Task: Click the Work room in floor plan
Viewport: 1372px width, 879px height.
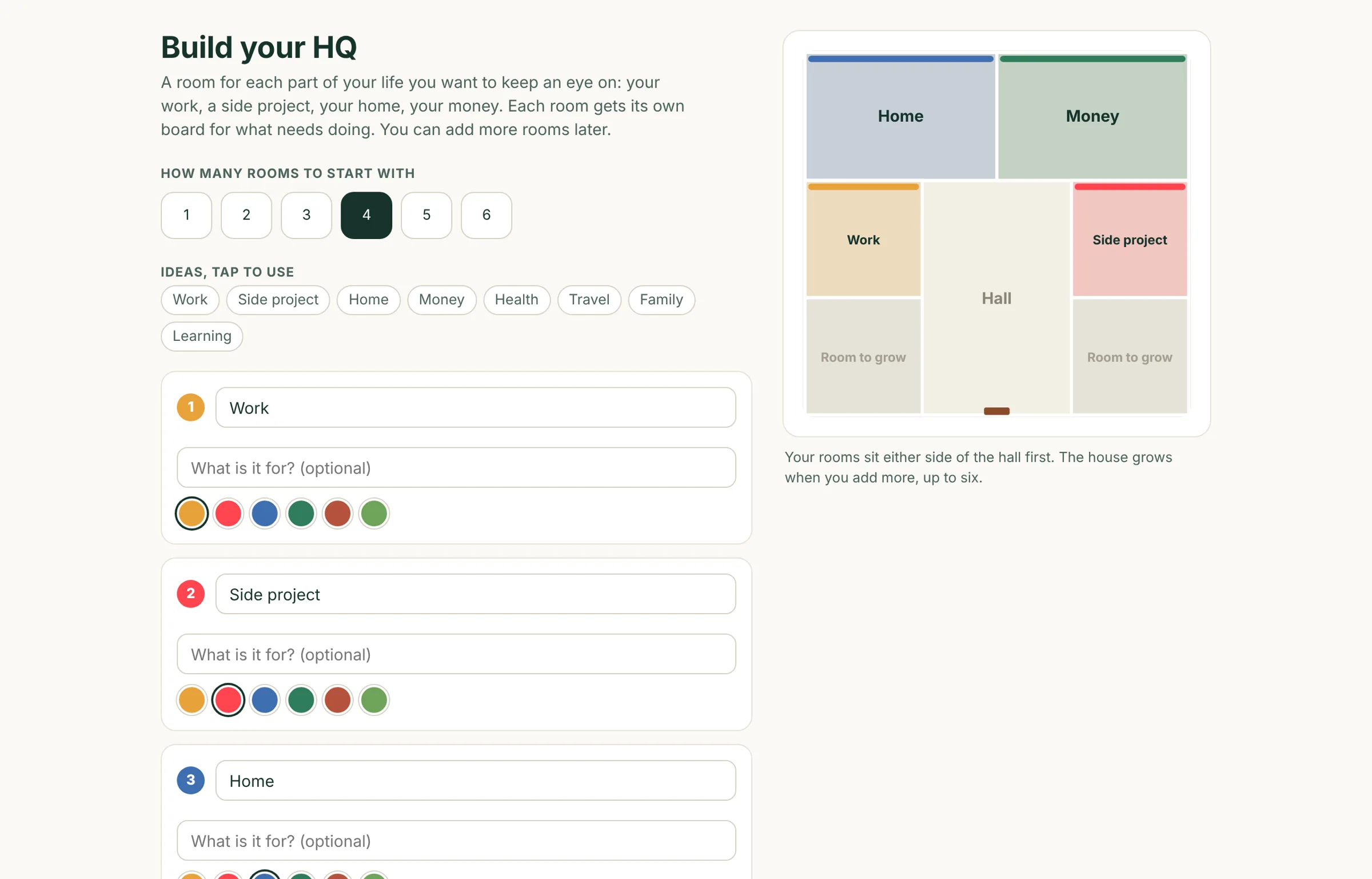Action: [863, 240]
